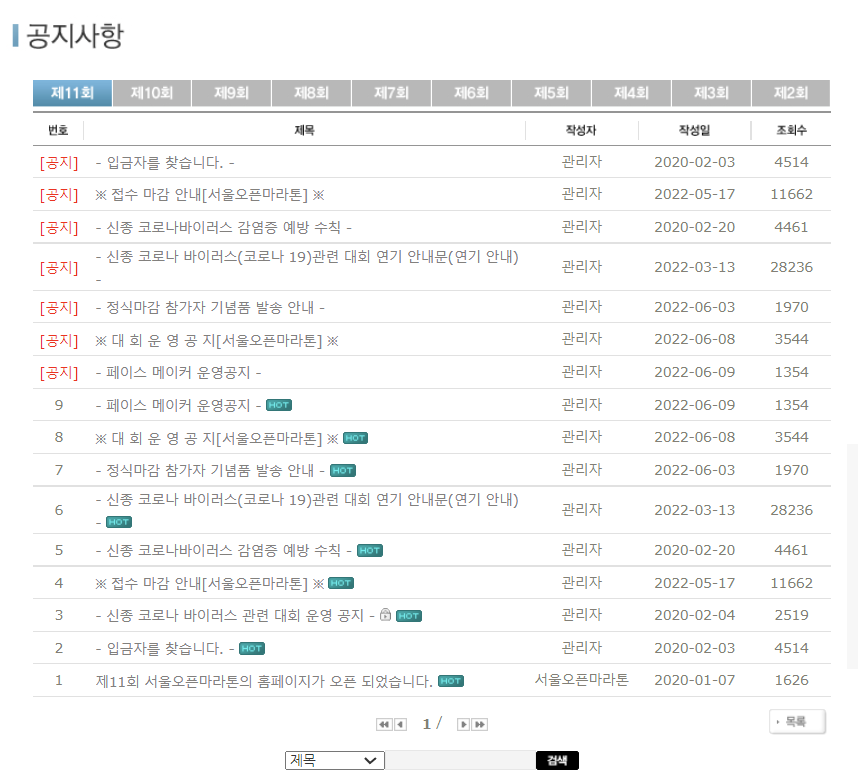This screenshot has height=783, width=858.
Task: Open pinned notice 대 회 운 영 공 지
Action: pyautogui.click(x=217, y=341)
